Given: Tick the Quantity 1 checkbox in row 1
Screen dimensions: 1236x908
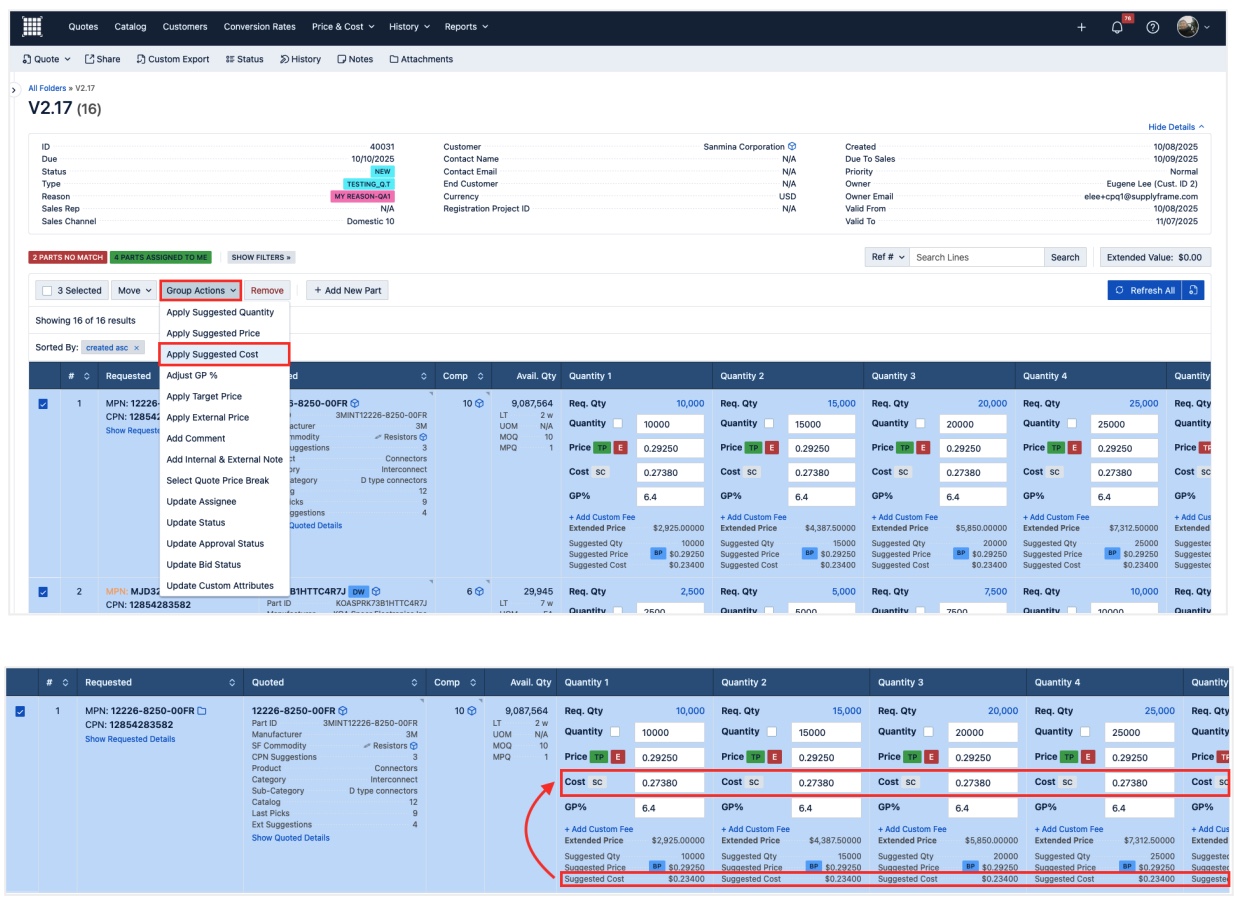Looking at the screenshot, I should 617,424.
